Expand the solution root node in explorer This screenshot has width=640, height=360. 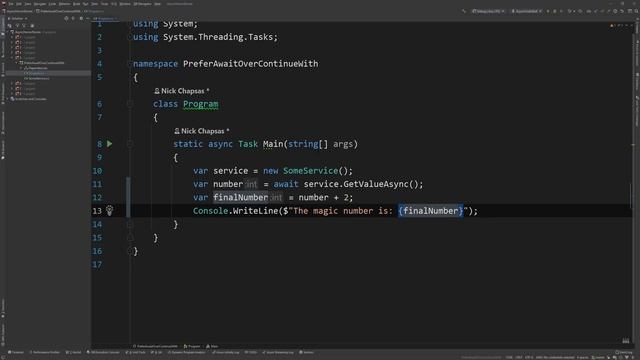pyautogui.click(x=8, y=32)
